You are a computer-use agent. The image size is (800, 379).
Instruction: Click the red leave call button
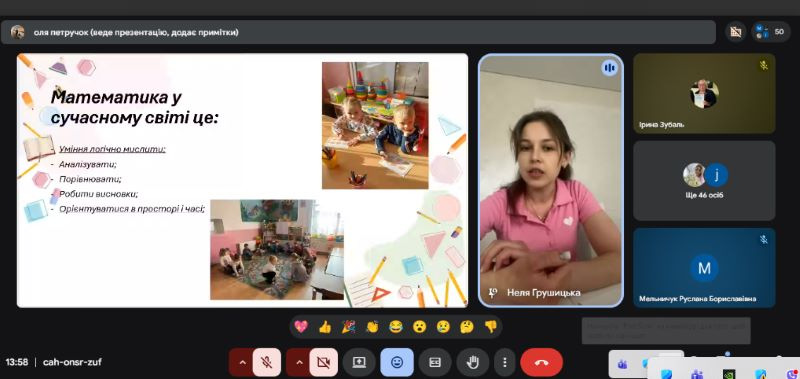541,362
